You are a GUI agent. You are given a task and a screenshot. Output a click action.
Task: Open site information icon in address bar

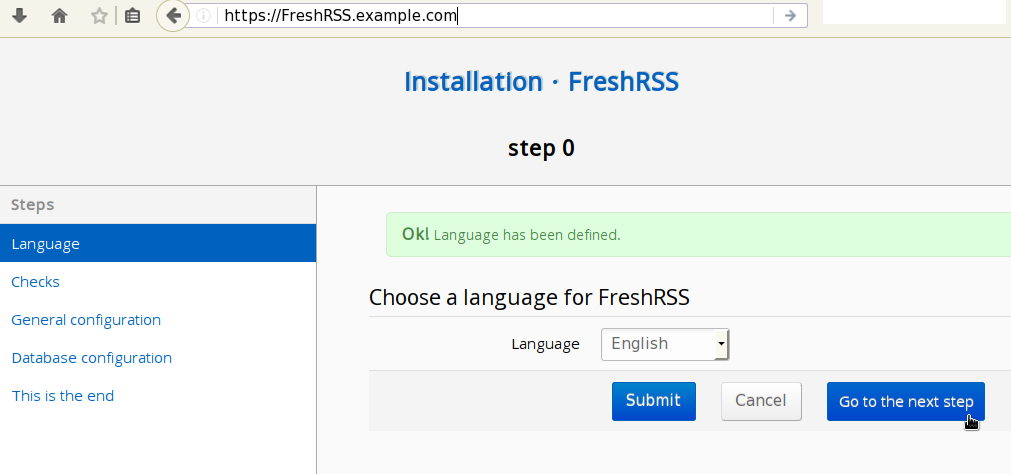pos(204,16)
